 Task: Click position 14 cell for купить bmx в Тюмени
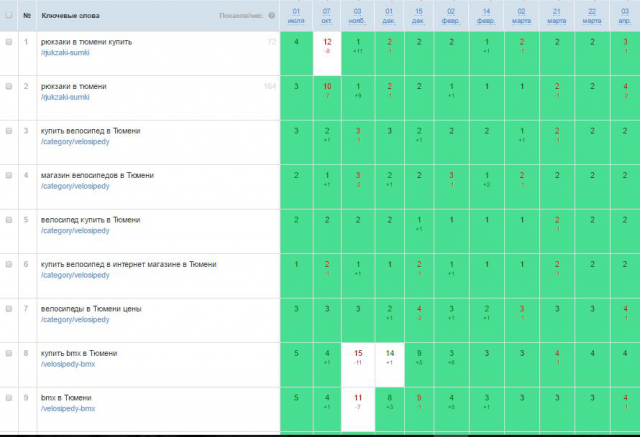point(390,365)
